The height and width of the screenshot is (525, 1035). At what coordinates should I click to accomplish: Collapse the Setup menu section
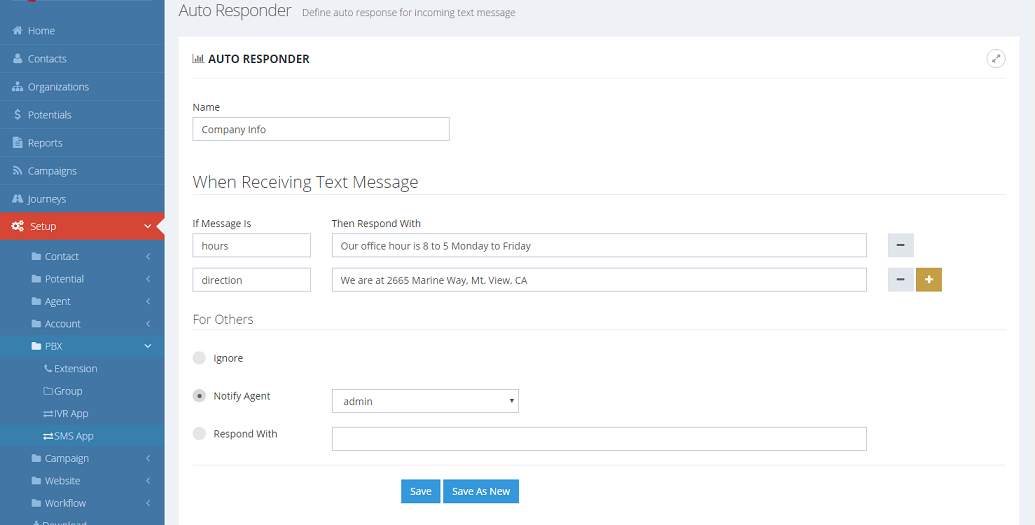pos(148,227)
